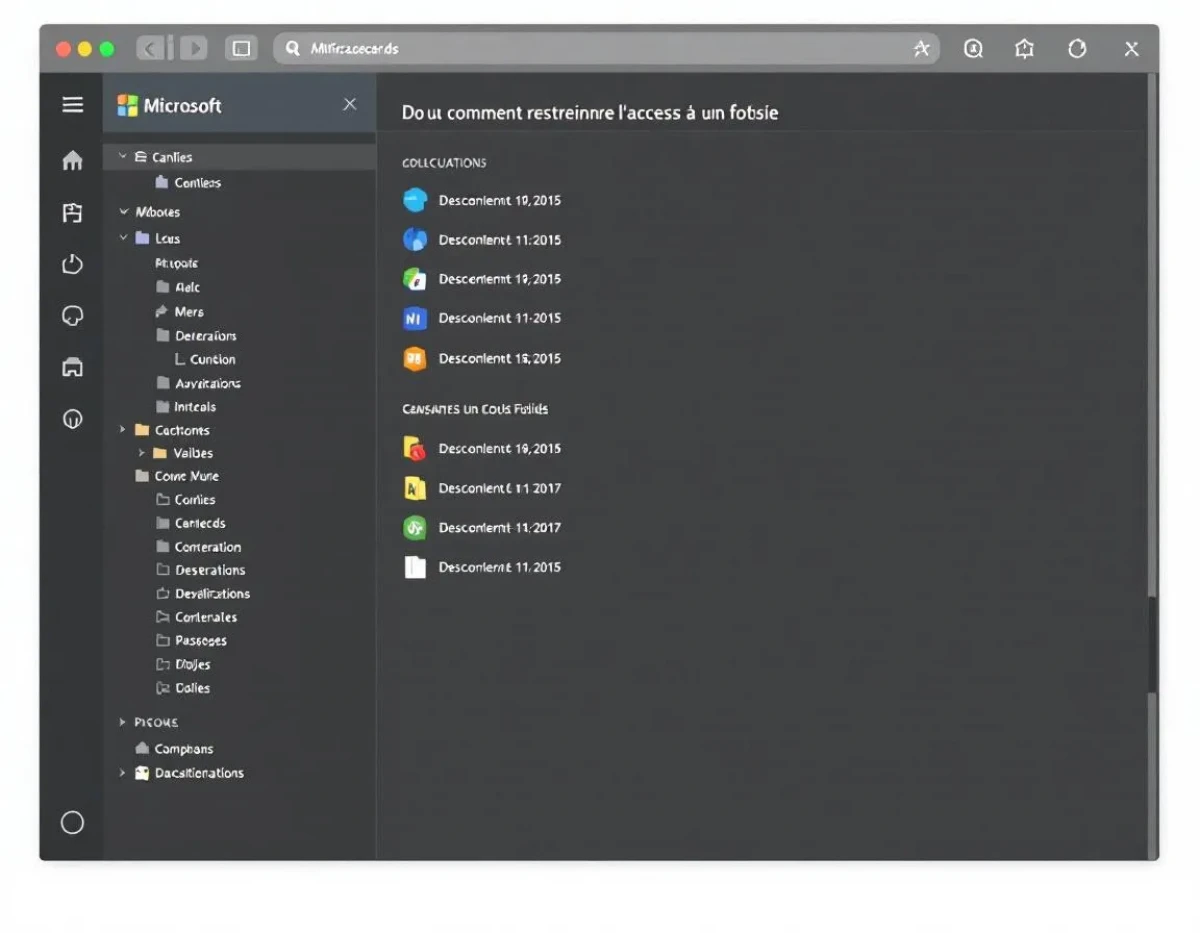Open the white document icon beside Desconlemt 11,2015
This screenshot has height=933, width=1200.
coord(415,567)
